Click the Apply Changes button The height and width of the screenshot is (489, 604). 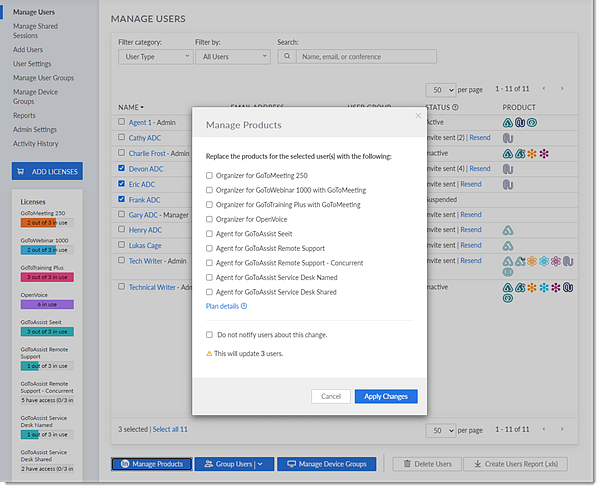pyautogui.click(x=385, y=396)
